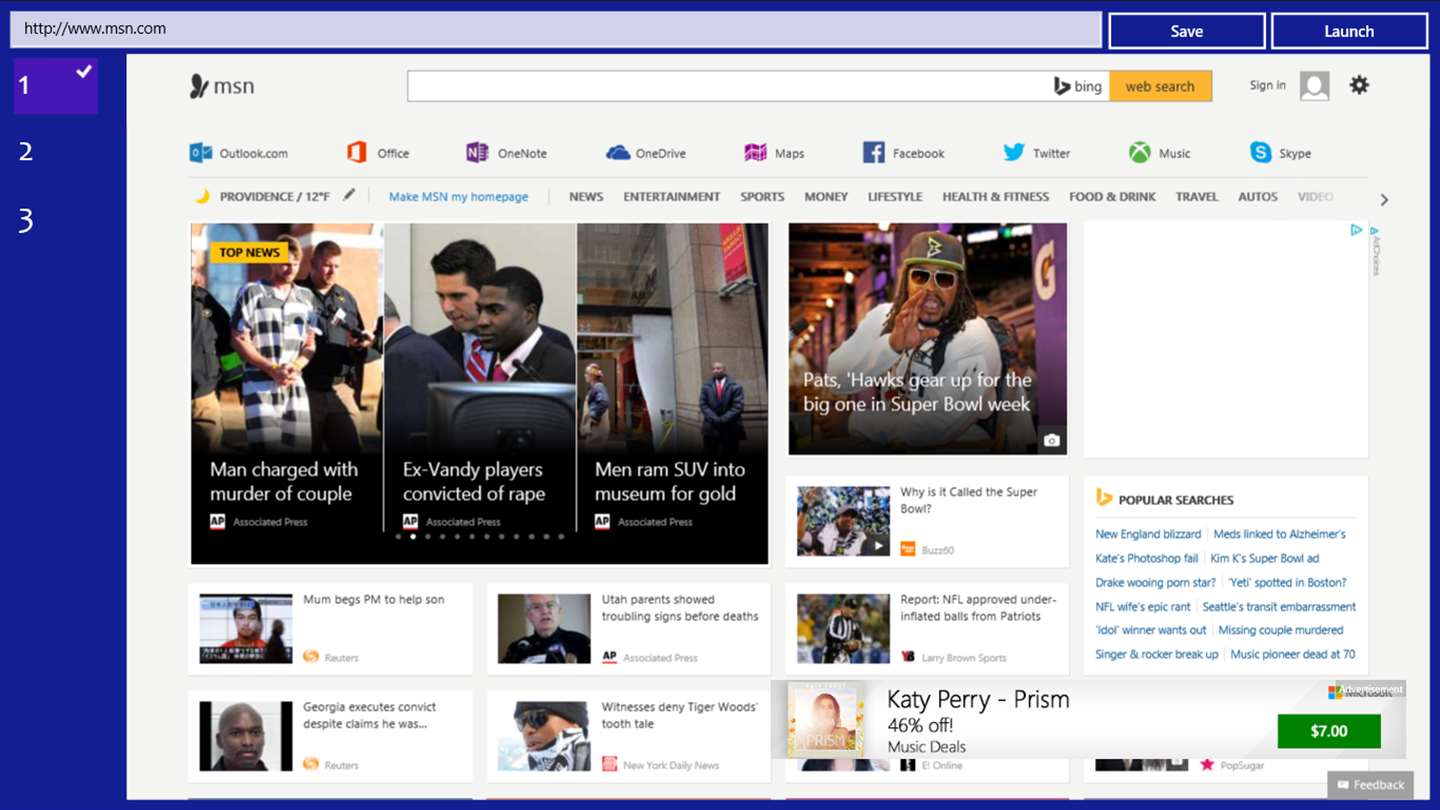
Task: Select slot 2 in the sidebar
Action: 26,152
